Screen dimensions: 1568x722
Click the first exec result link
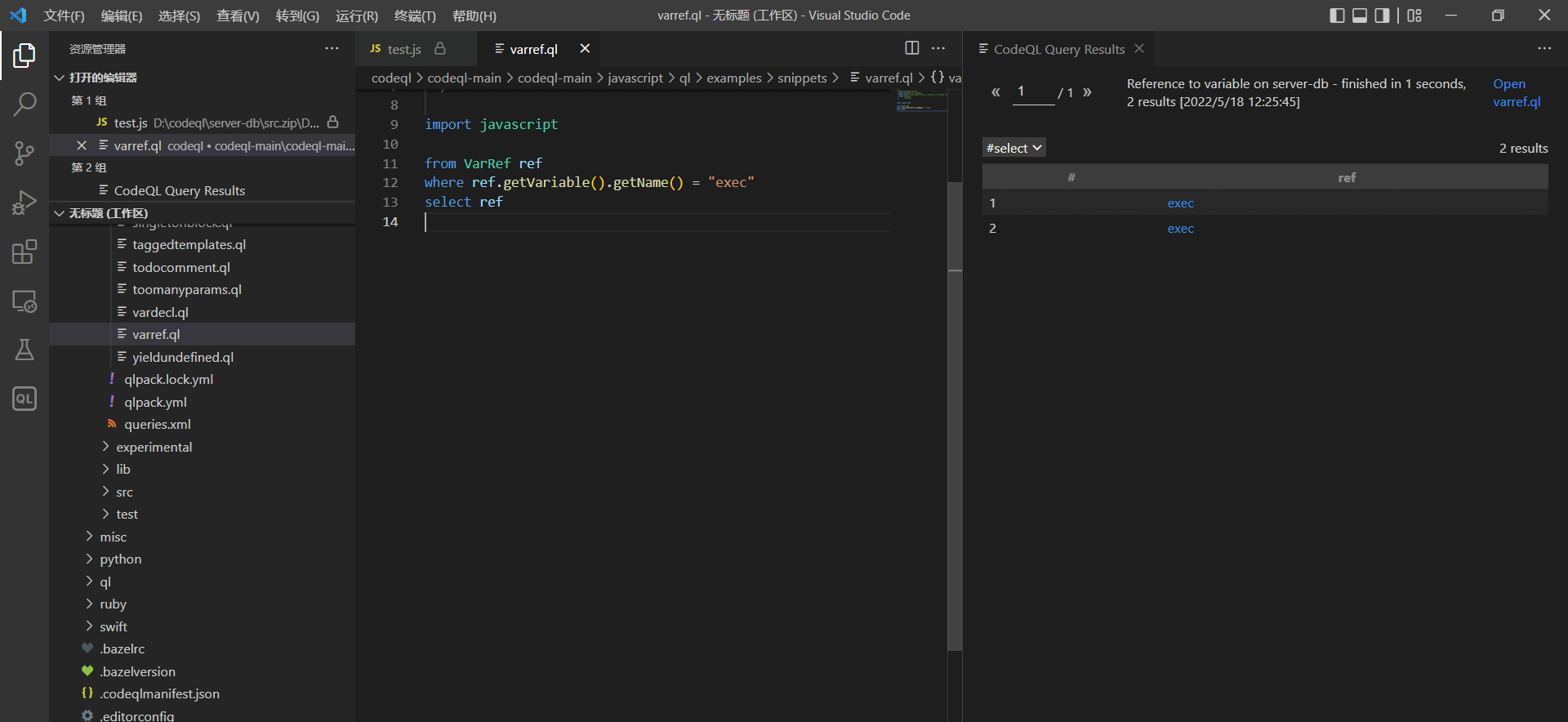pyautogui.click(x=1180, y=203)
